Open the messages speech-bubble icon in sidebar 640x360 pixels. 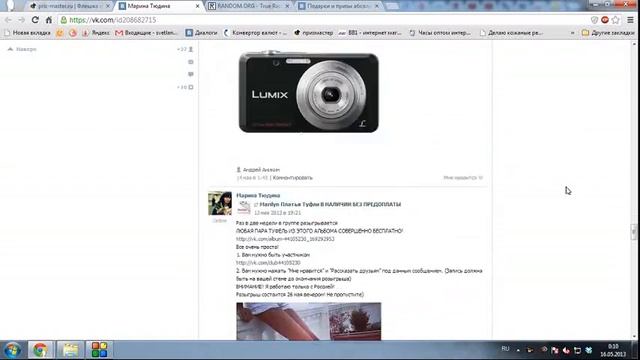click(x=191, y=74)
